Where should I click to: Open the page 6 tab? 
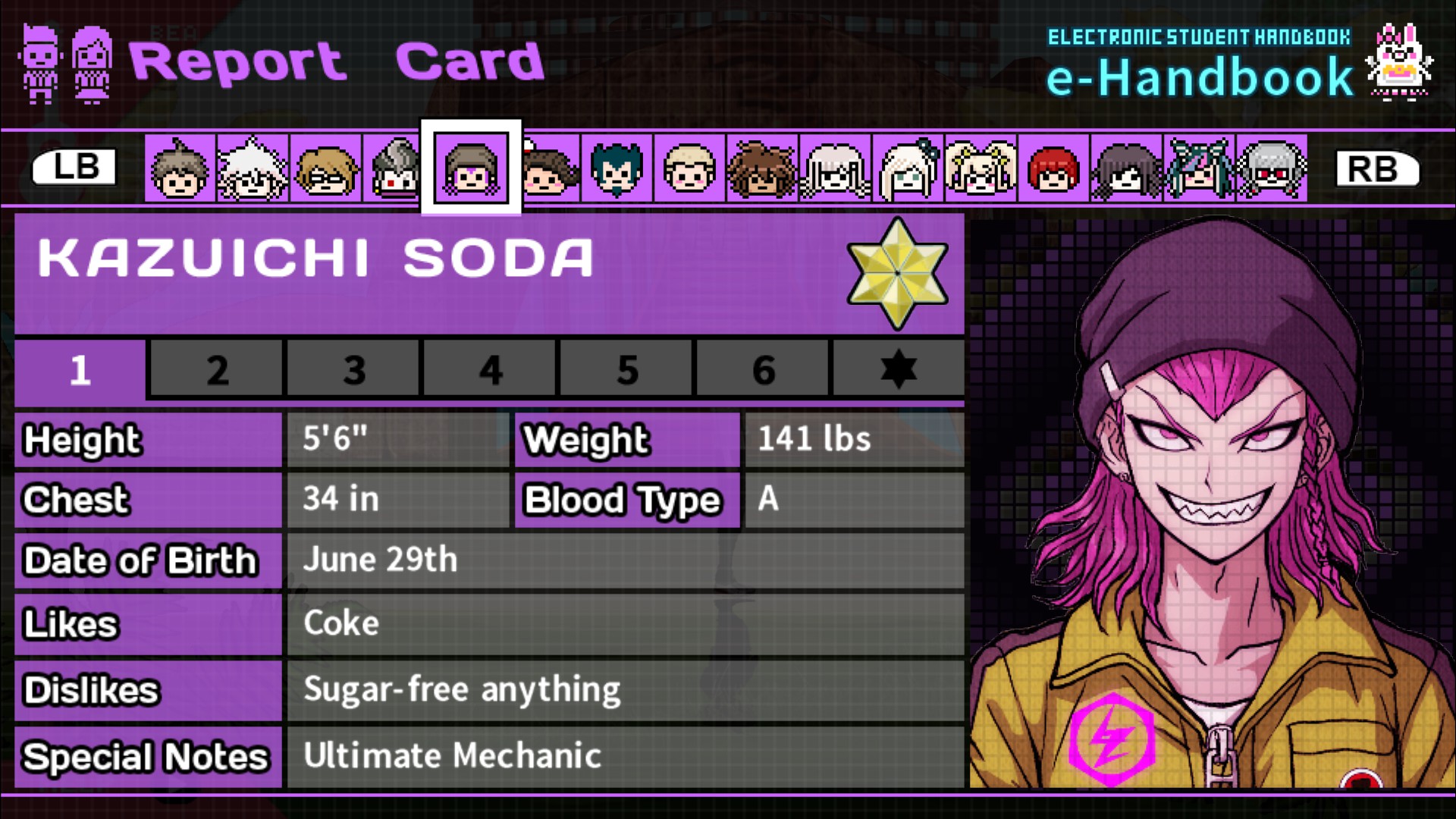click(x=763, y=369)
